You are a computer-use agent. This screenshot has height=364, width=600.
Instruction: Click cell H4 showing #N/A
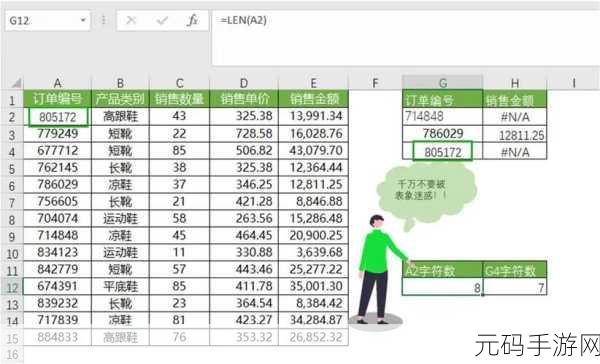point(515,151)
